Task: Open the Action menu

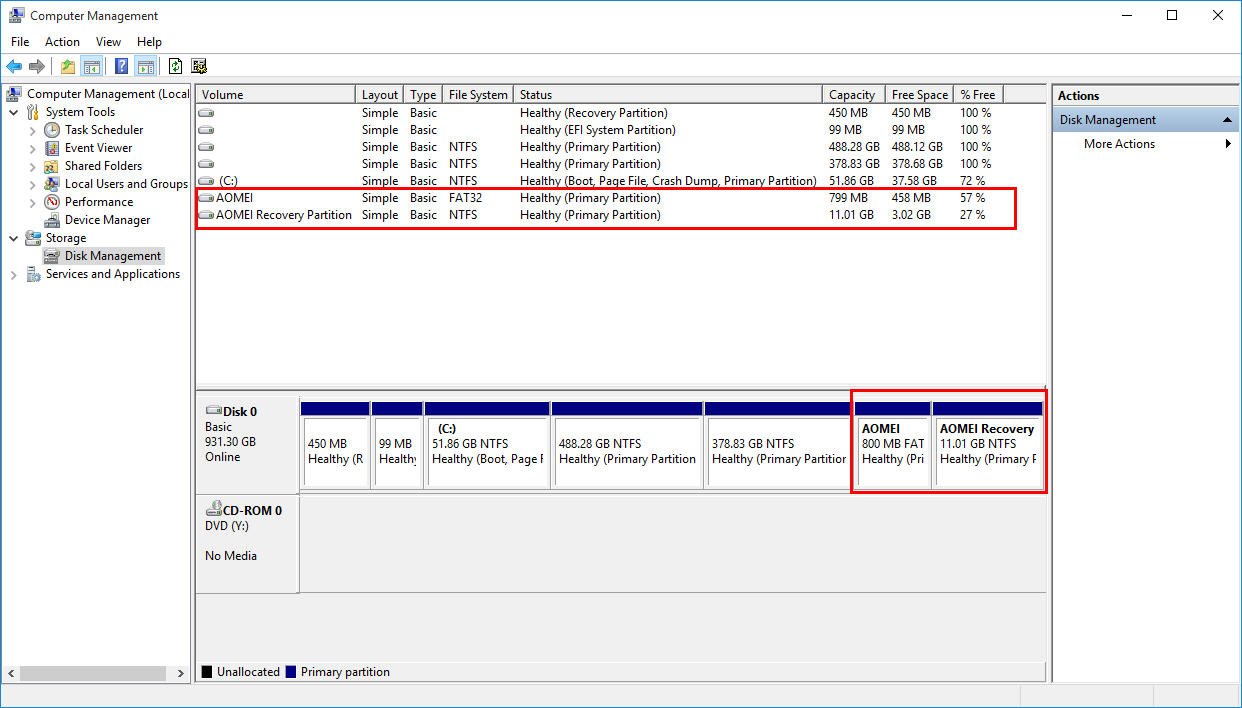Action: click(62, 42)
